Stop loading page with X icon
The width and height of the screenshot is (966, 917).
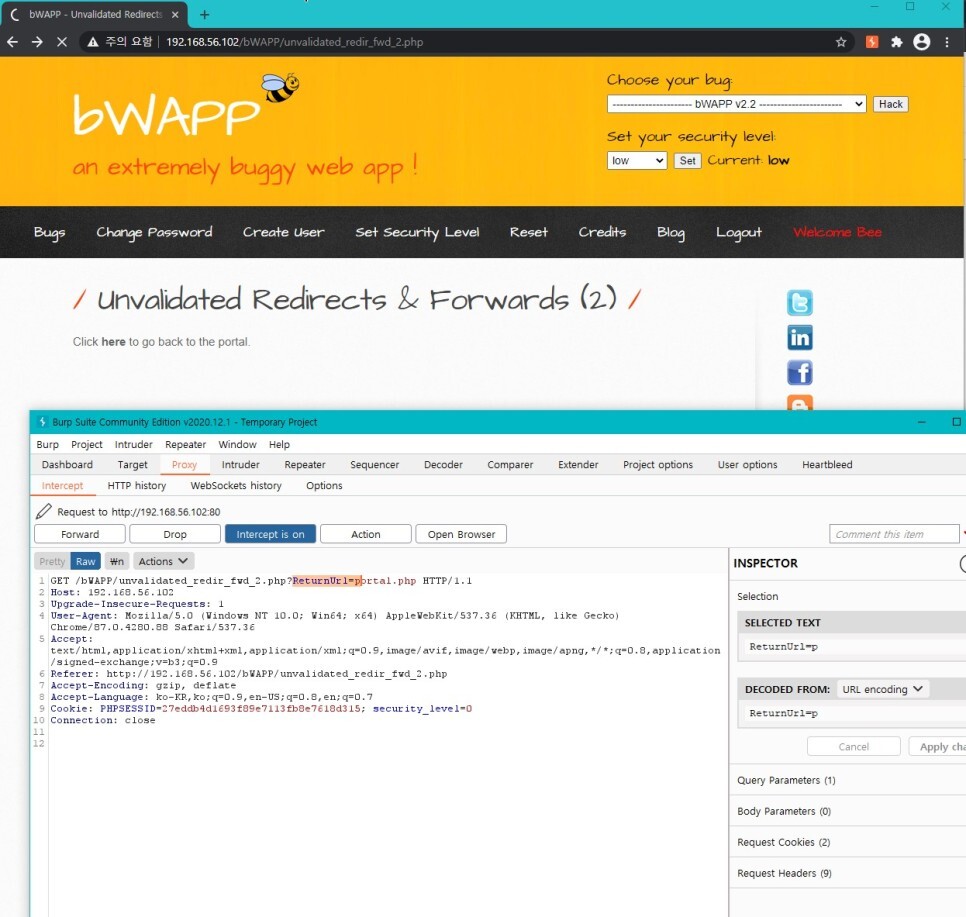click(x=62, y=42)
